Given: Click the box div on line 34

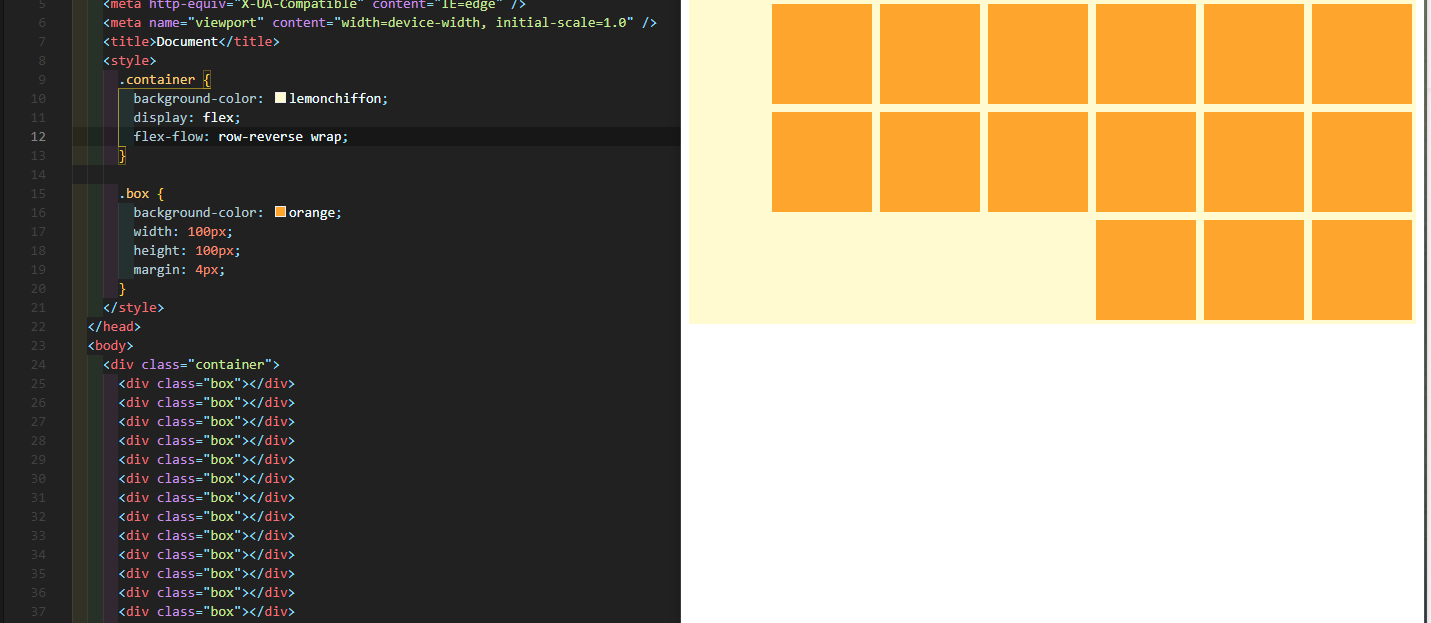Looking at the screenshot, I should tap(206, 554).
